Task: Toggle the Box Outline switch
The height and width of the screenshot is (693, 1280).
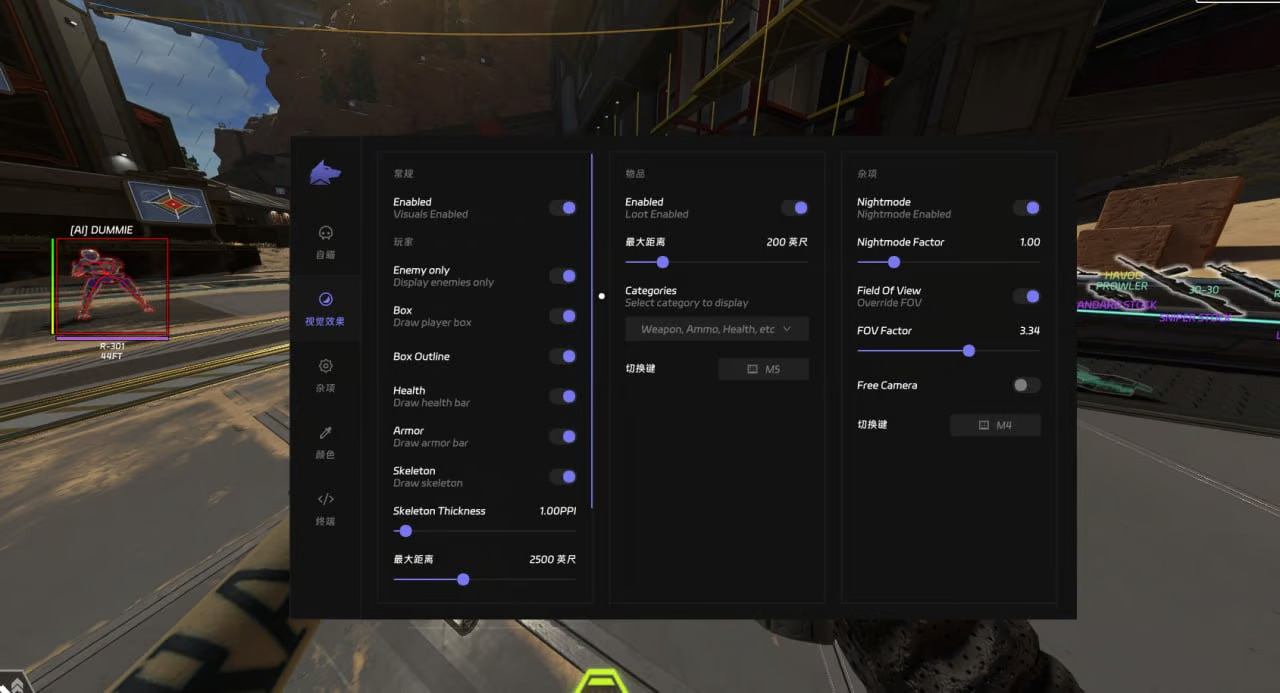Action: point(563,356)
